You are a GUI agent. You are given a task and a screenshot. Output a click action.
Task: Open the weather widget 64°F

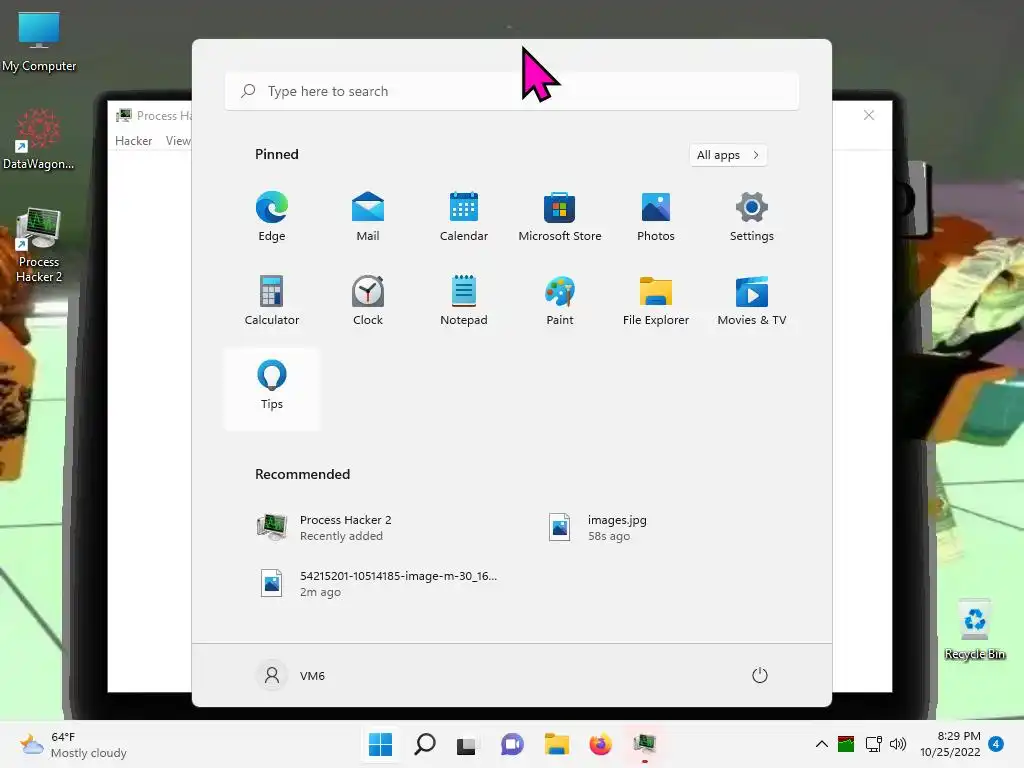tap(73, 744)
